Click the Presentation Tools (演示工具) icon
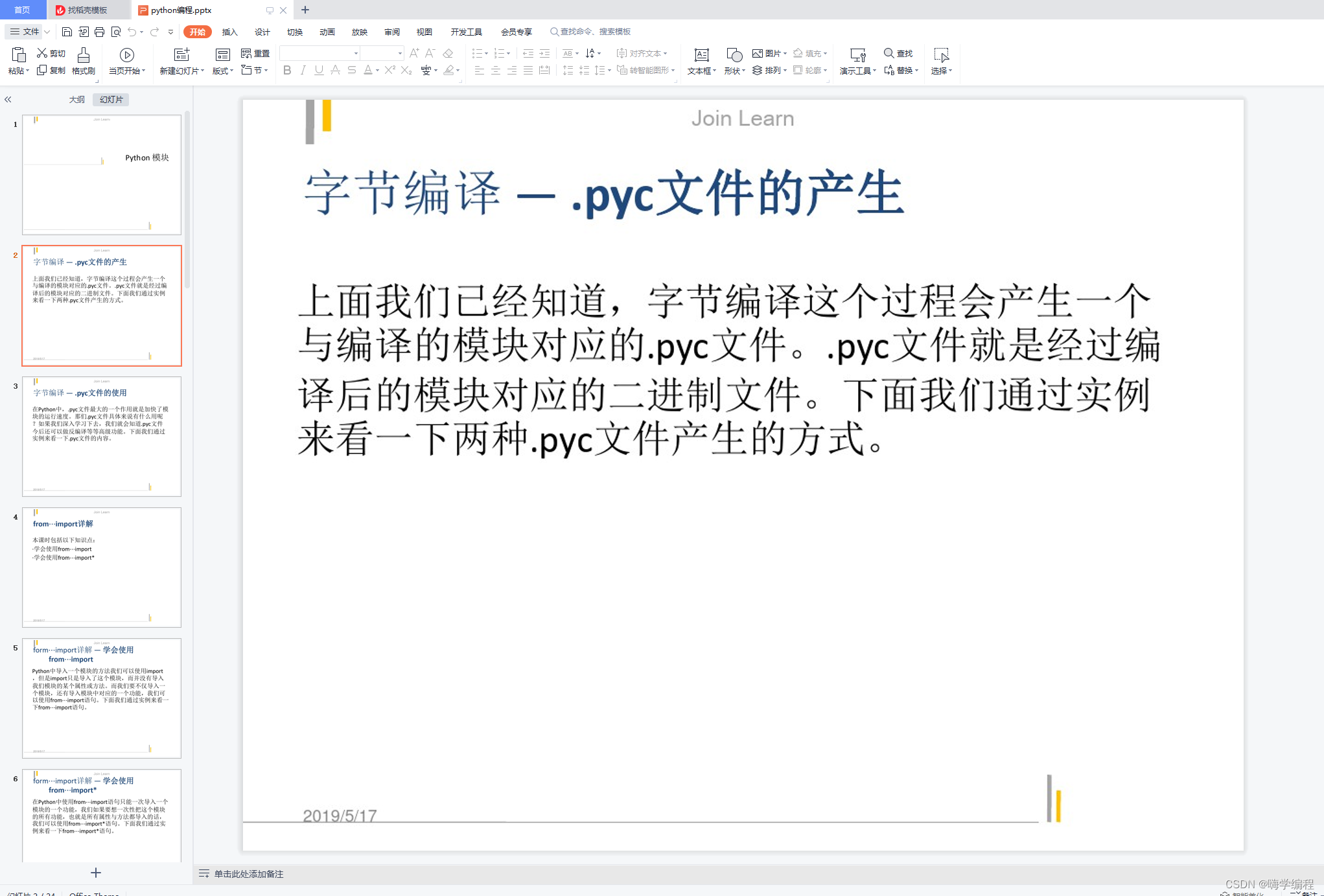1324x896 pixels. [x=857, y=54]
